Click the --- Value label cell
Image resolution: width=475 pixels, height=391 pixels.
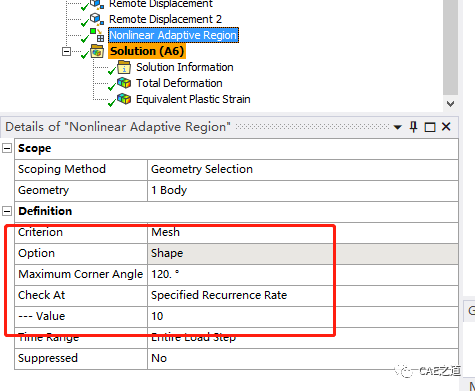pos(81,317)
